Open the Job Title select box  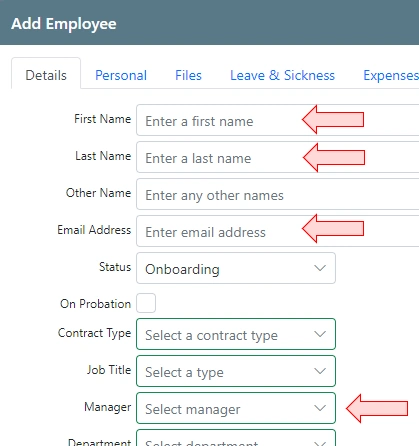[x=236, y=371]
